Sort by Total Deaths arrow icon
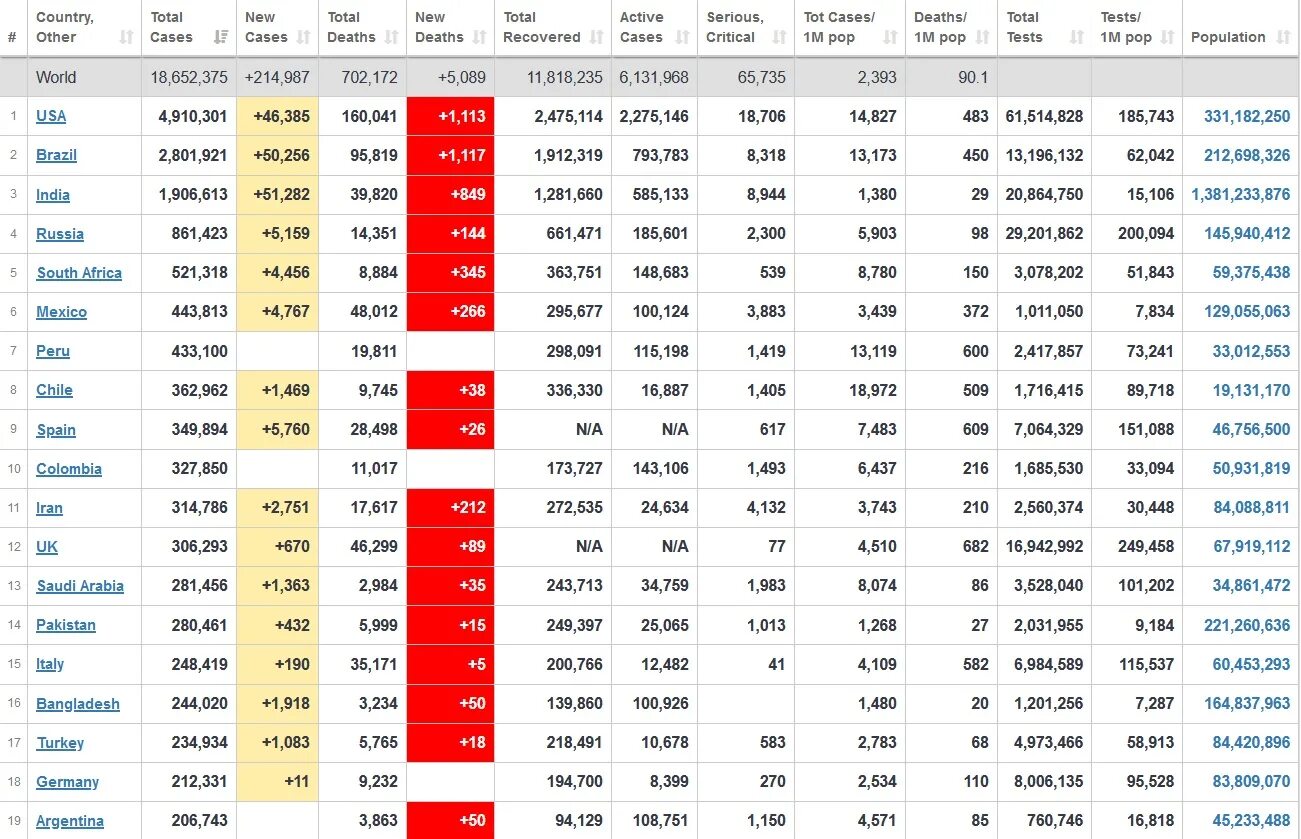This screenshot has width=1301, height=839. [391, 38]
